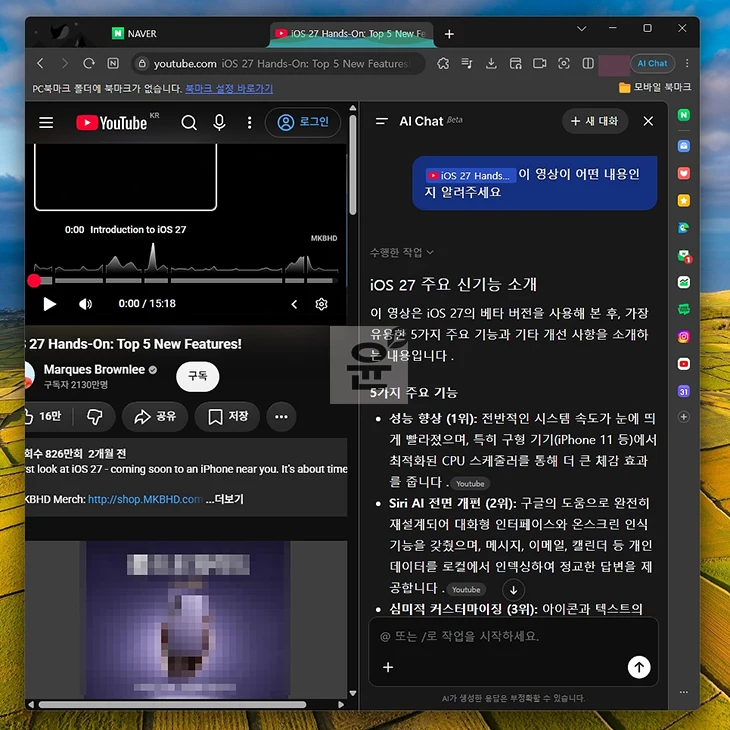Go back using browser back arrow
The image size is (730, 730).
[41, 63]
